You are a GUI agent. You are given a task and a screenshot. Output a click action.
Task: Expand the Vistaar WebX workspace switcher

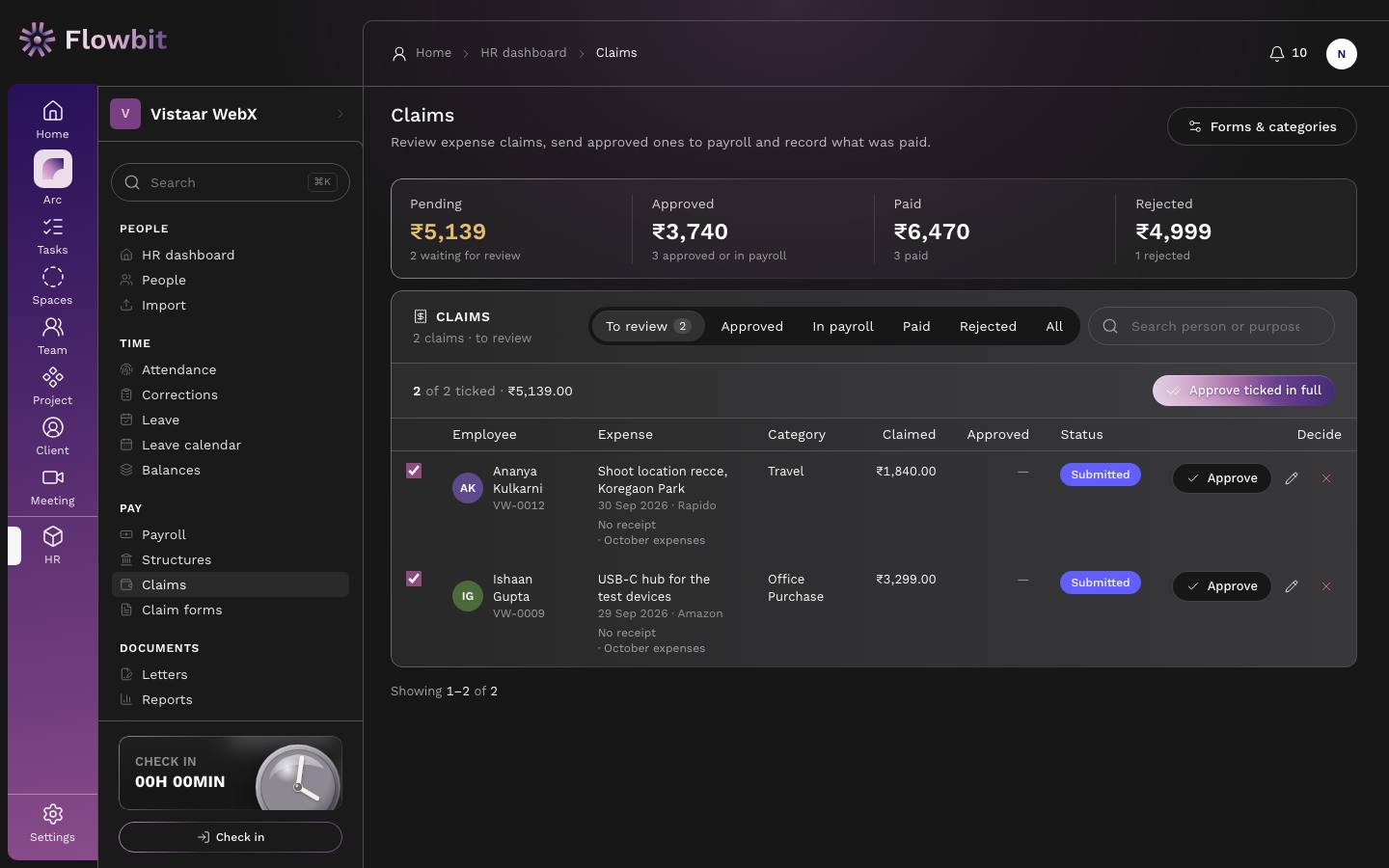point(230,114)
